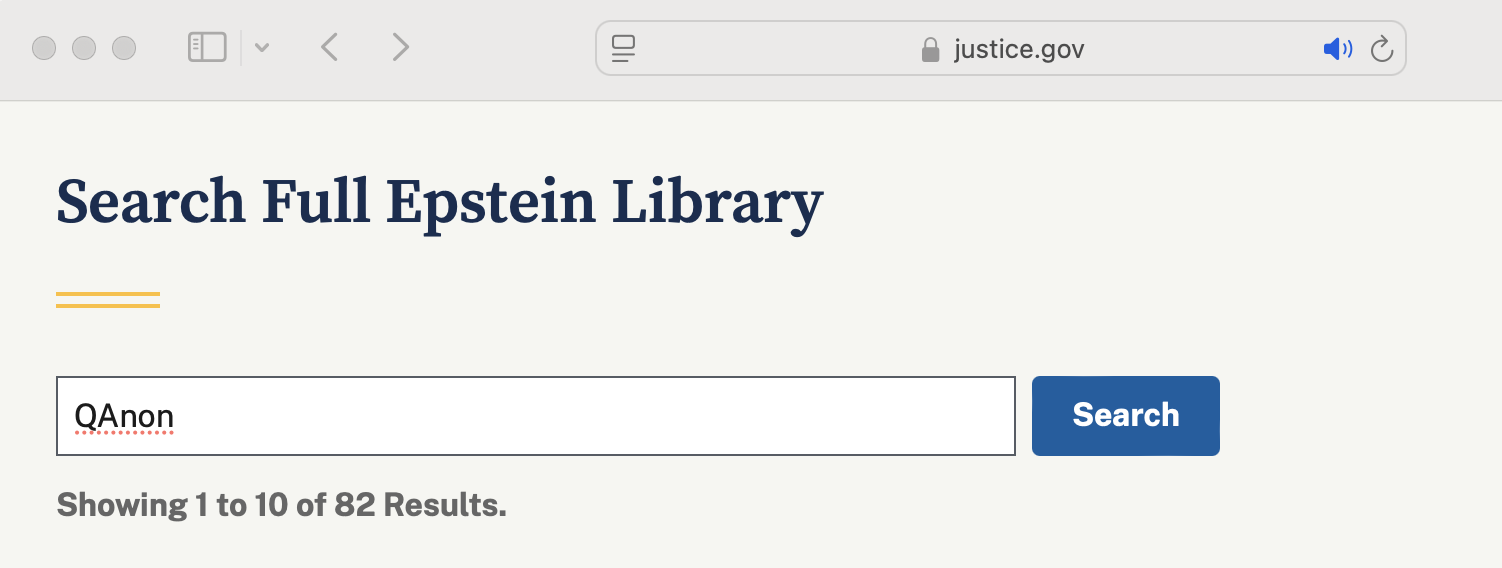
Task: Focus the QAnon search input field
Action: (535, 416)
